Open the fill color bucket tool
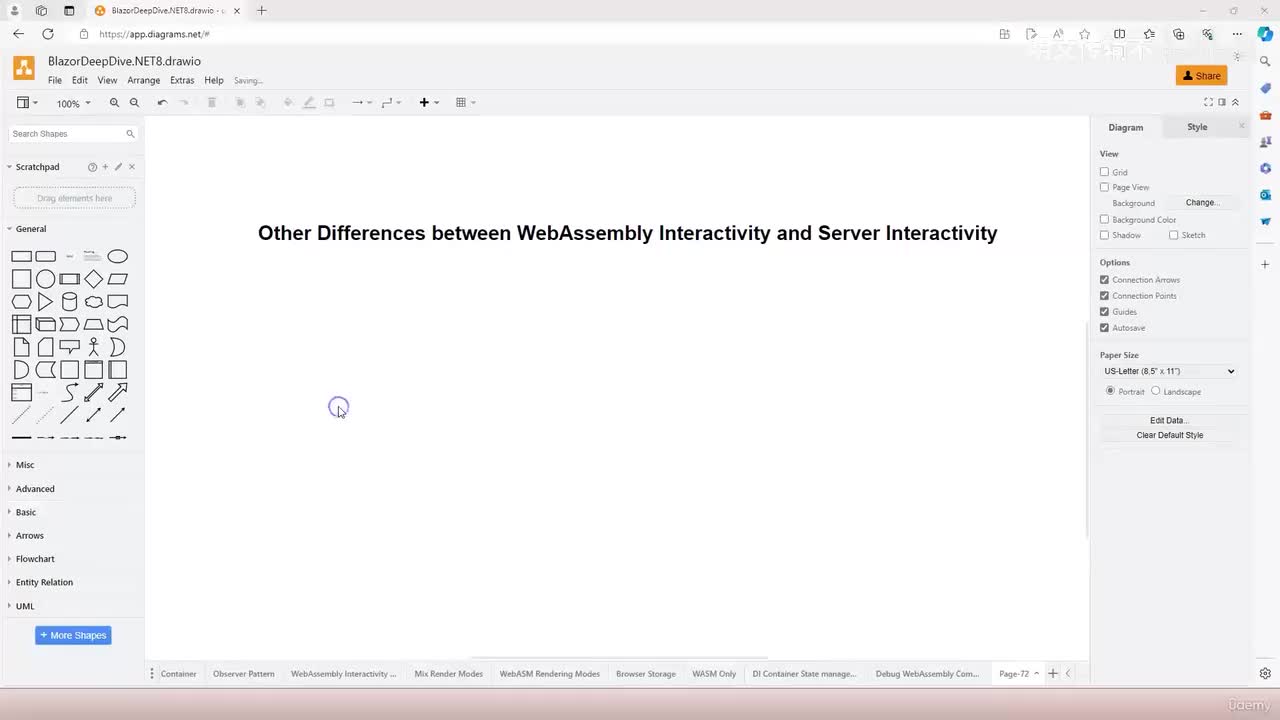Viewport: 1280px width, 720px height. click(x=289, y=103)
